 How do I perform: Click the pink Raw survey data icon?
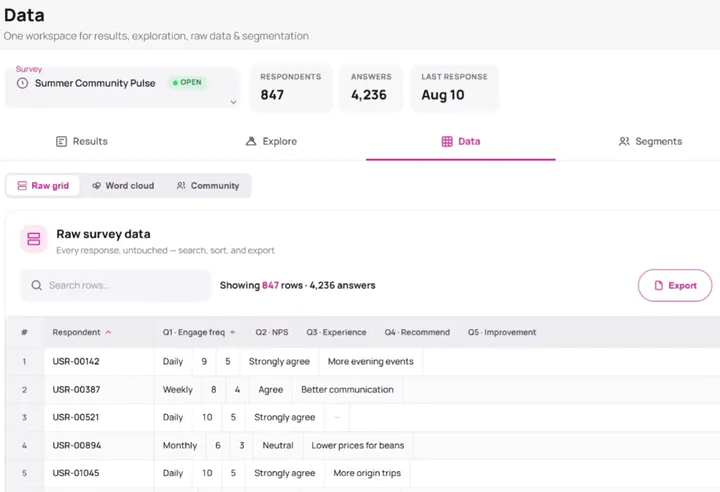pyautogui.click(x=34, y=239)
